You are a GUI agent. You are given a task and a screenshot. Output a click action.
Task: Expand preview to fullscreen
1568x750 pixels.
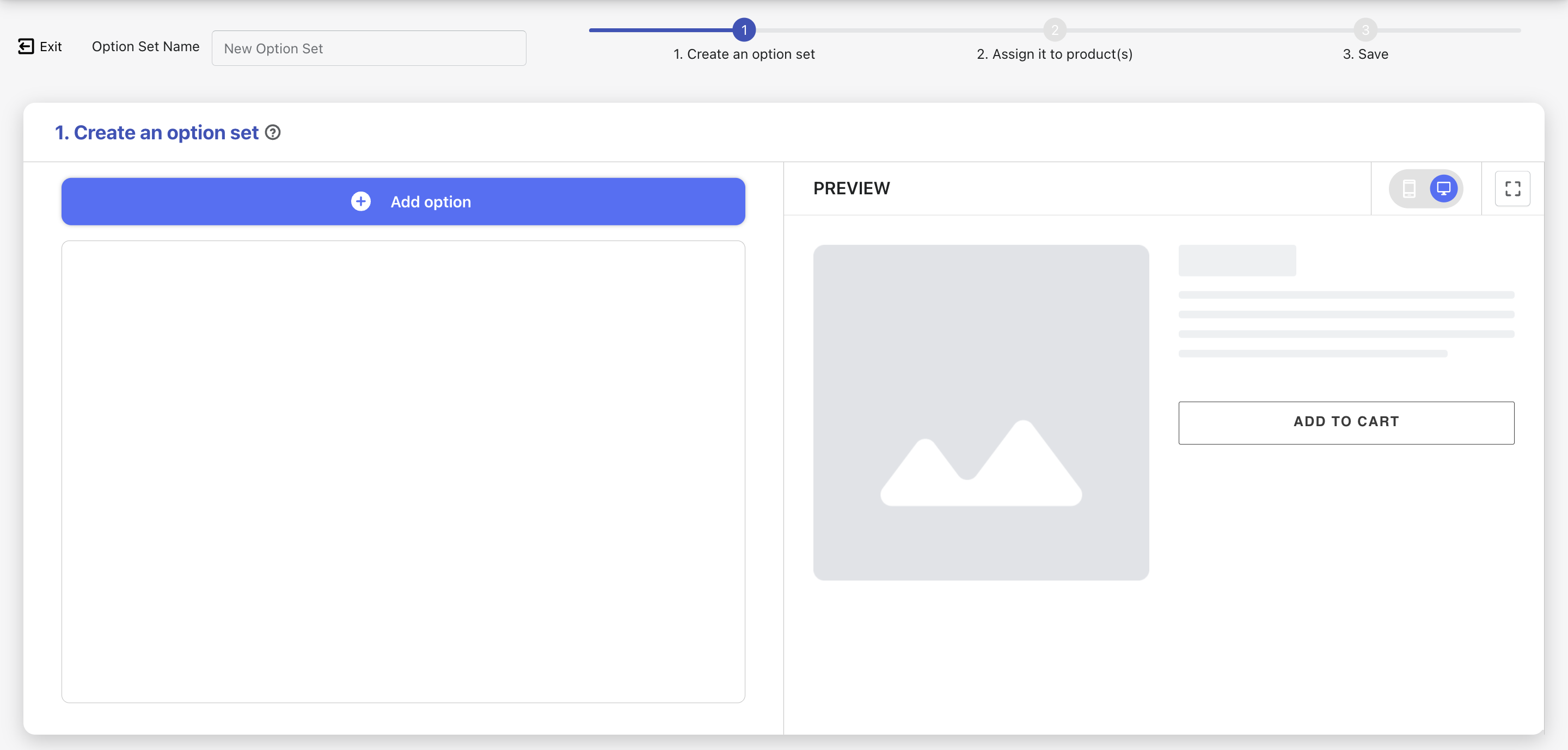point(1512,188)
